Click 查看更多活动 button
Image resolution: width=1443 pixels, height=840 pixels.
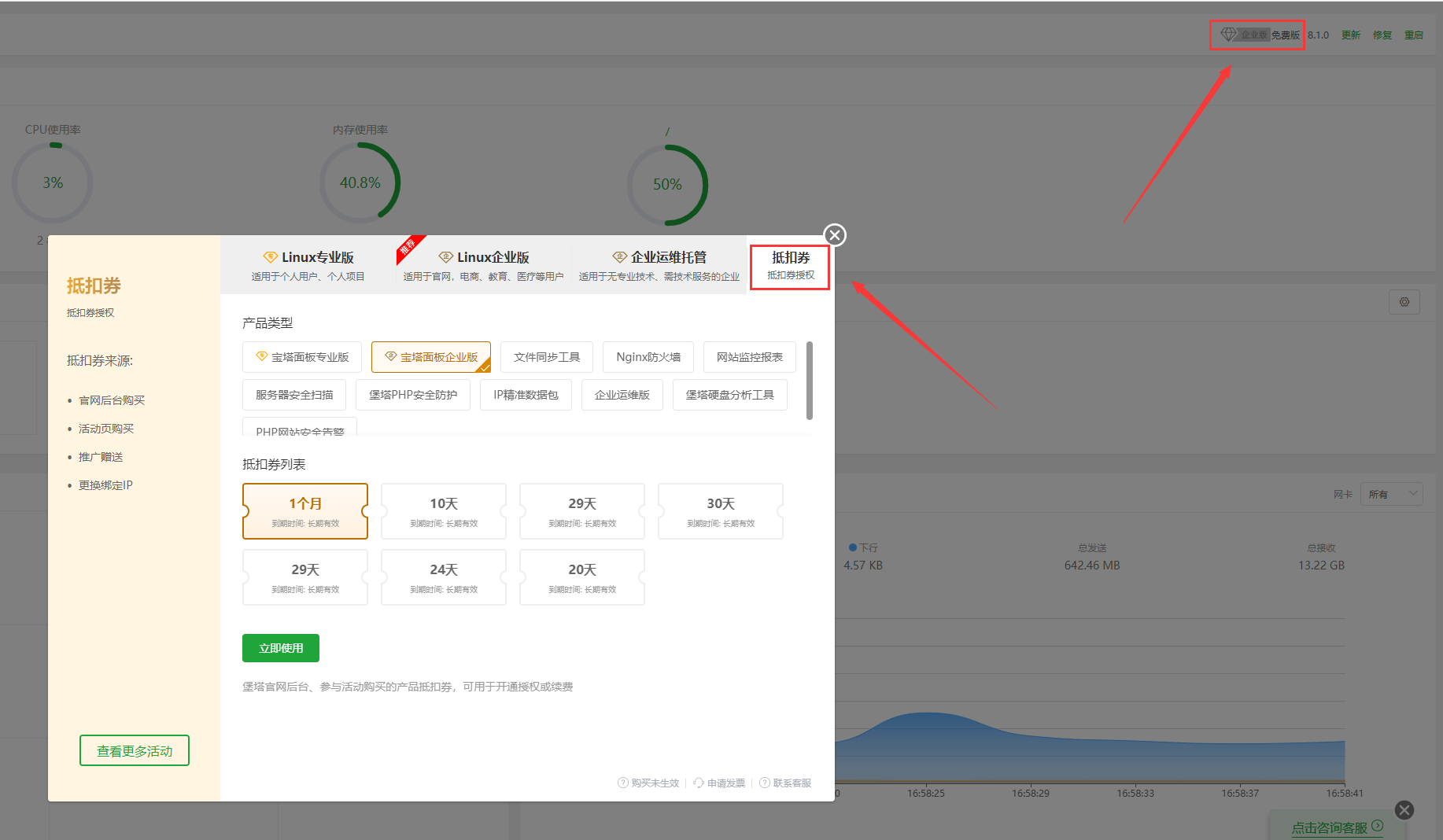pos(135,750)
